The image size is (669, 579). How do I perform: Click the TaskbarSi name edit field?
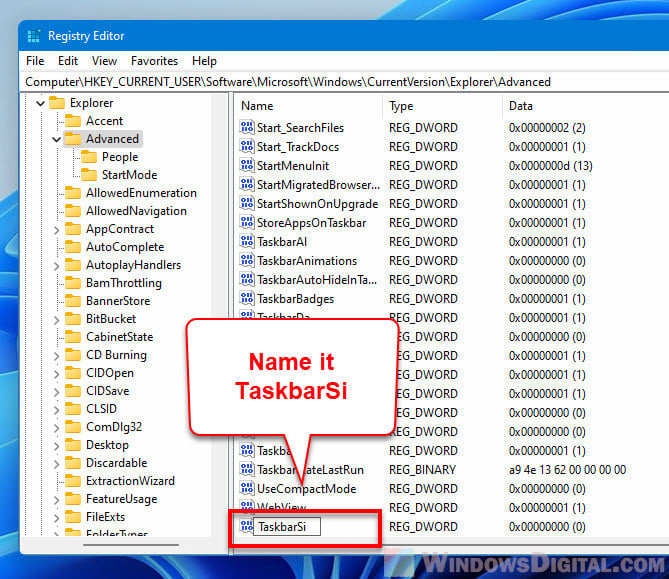point(285,526)
